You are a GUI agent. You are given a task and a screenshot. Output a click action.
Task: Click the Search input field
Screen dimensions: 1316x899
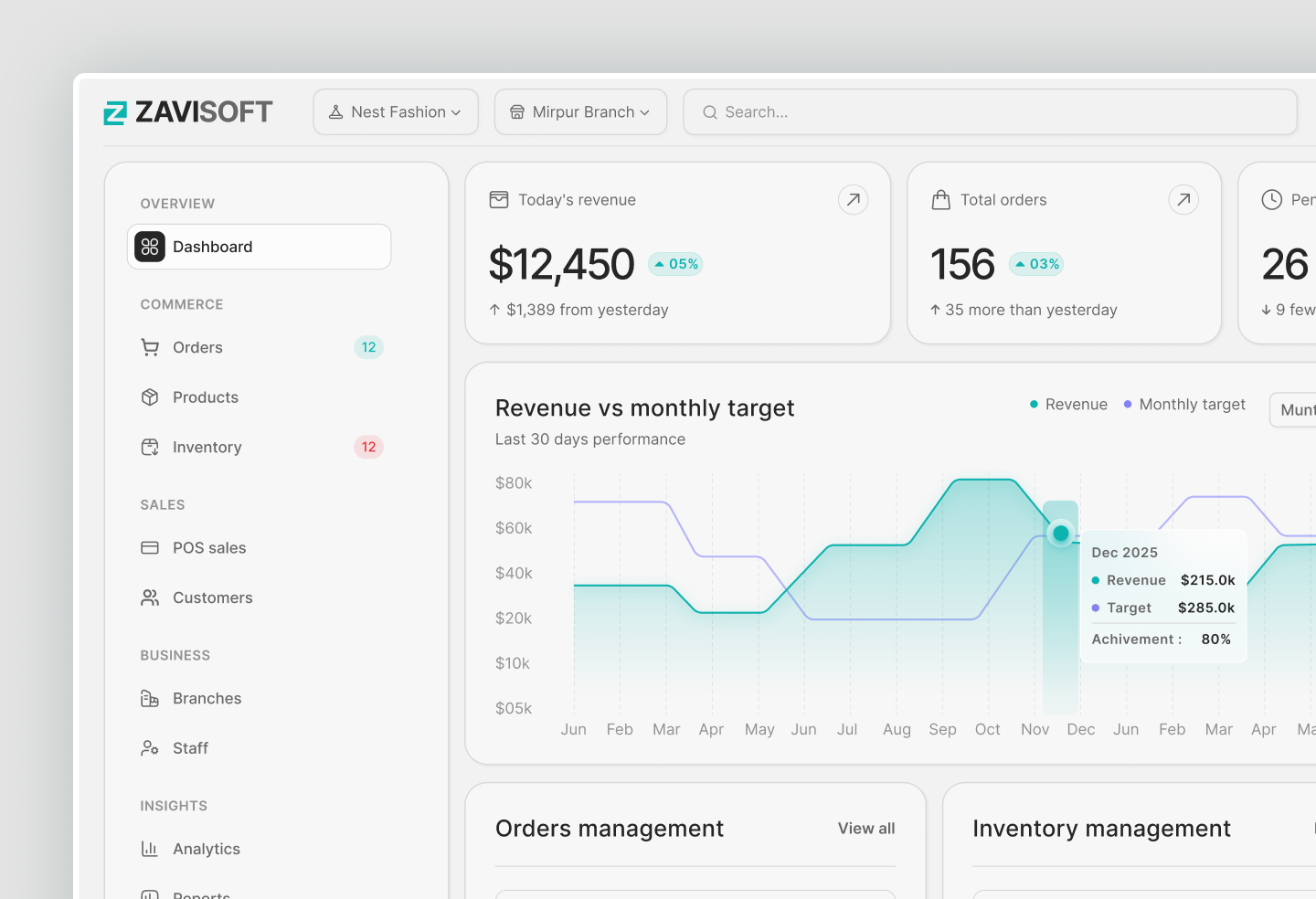(990, 111)
